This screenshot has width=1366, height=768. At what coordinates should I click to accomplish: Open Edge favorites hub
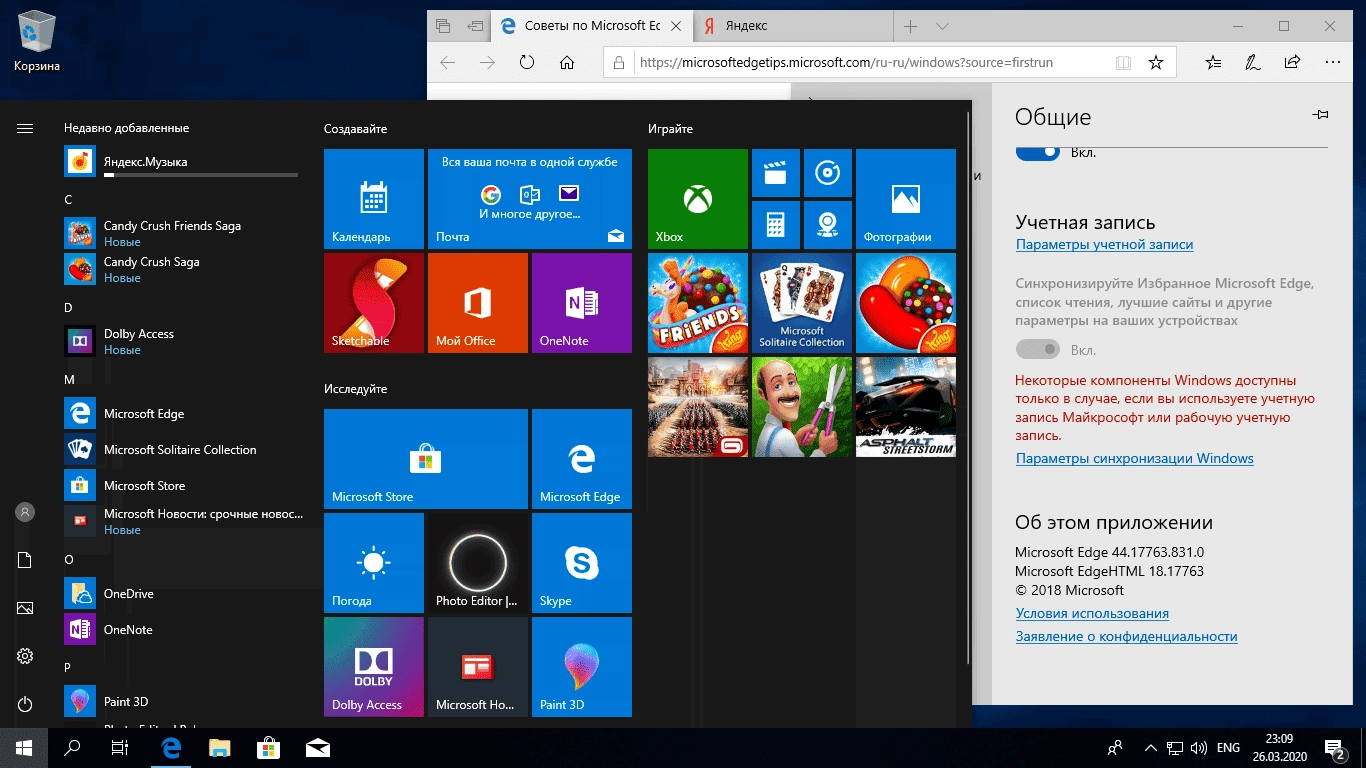click(1214, 62)
